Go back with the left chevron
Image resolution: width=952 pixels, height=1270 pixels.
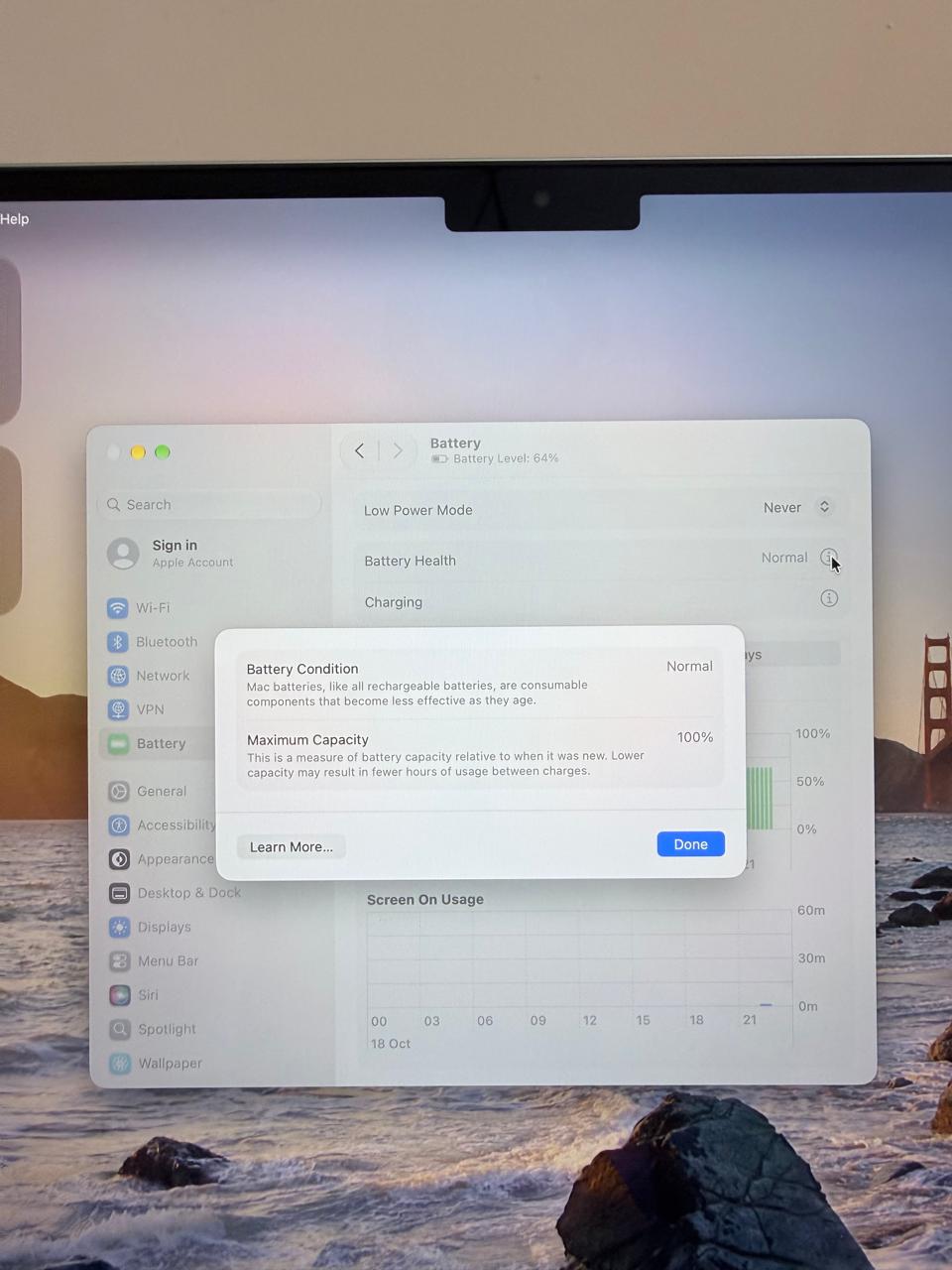click(359, 450)
